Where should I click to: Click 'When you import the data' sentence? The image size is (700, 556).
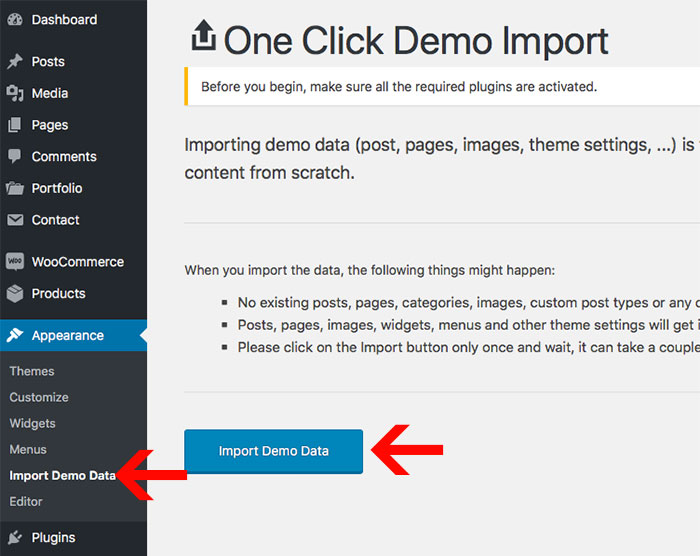point(370,270)
